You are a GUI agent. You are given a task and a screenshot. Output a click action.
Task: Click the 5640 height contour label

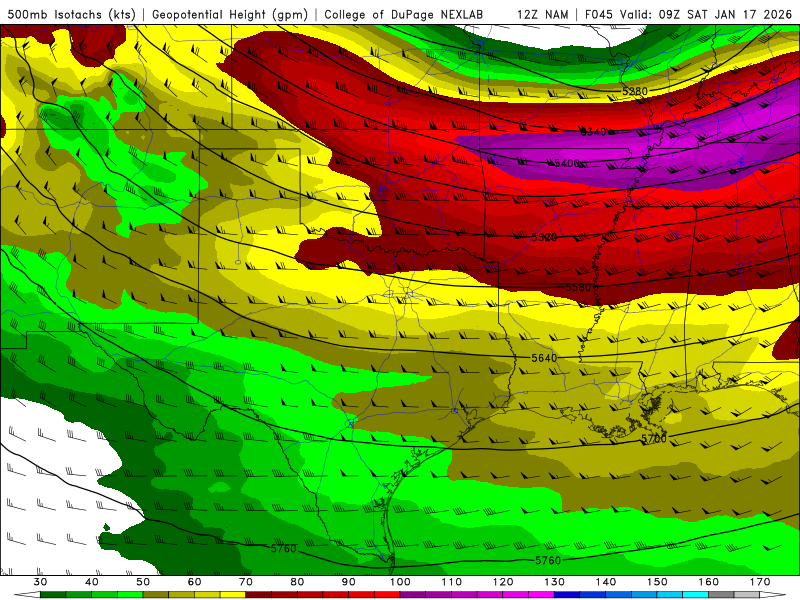coord(544,358)
